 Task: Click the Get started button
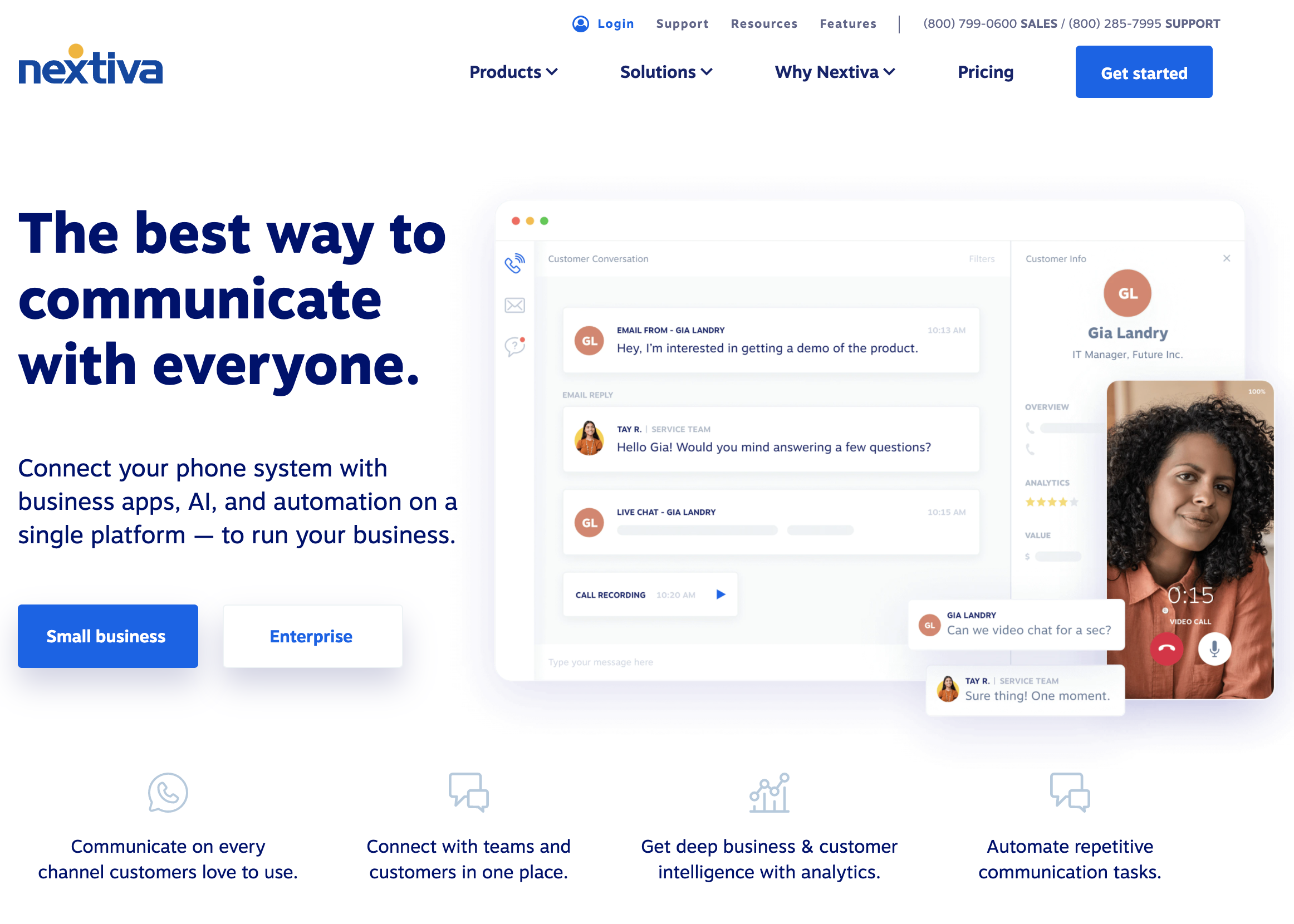pyautogui.click(x=1144, y=72)
